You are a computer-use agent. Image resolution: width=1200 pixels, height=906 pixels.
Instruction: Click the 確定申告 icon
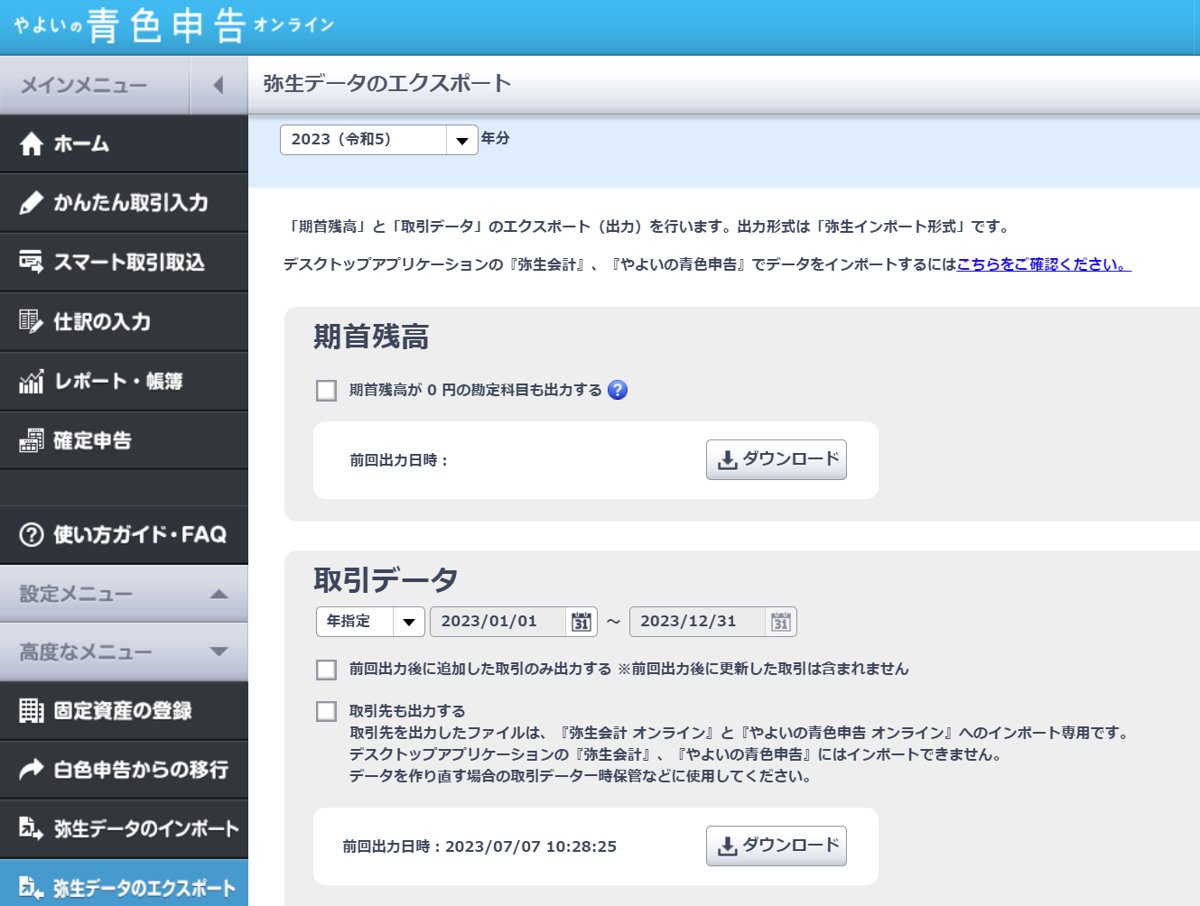(x=32, y=440)
